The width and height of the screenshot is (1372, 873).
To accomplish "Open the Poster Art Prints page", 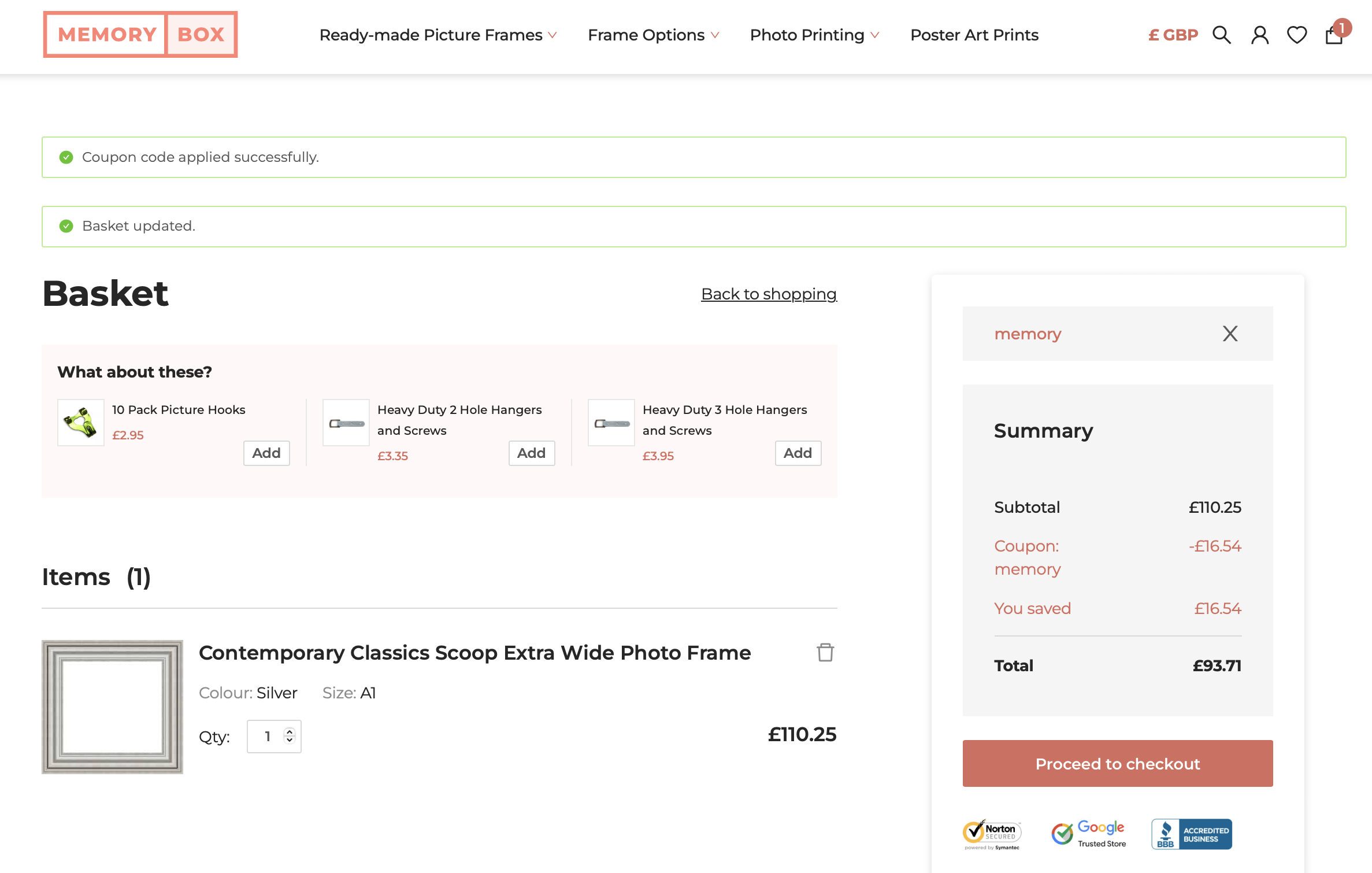I will coord(974,35).
